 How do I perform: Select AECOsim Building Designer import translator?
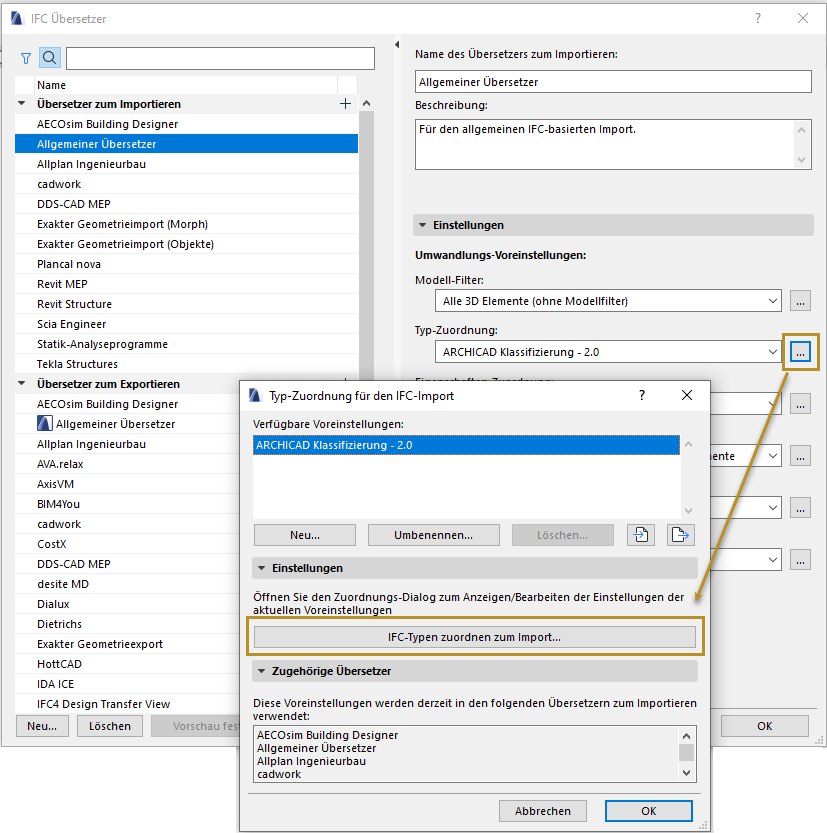pyautogui.click(x=186, y=124)
